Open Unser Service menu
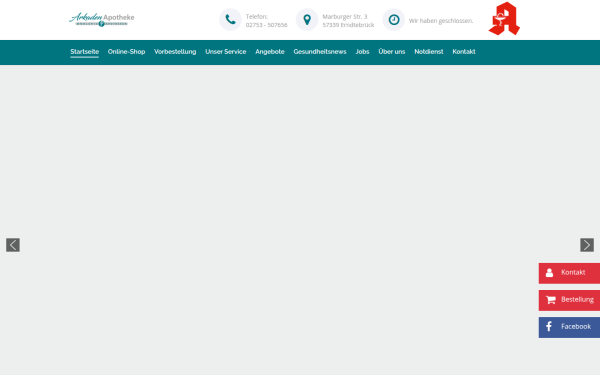The height and width of the screenshot is (375, 600). tap(226, 52)
